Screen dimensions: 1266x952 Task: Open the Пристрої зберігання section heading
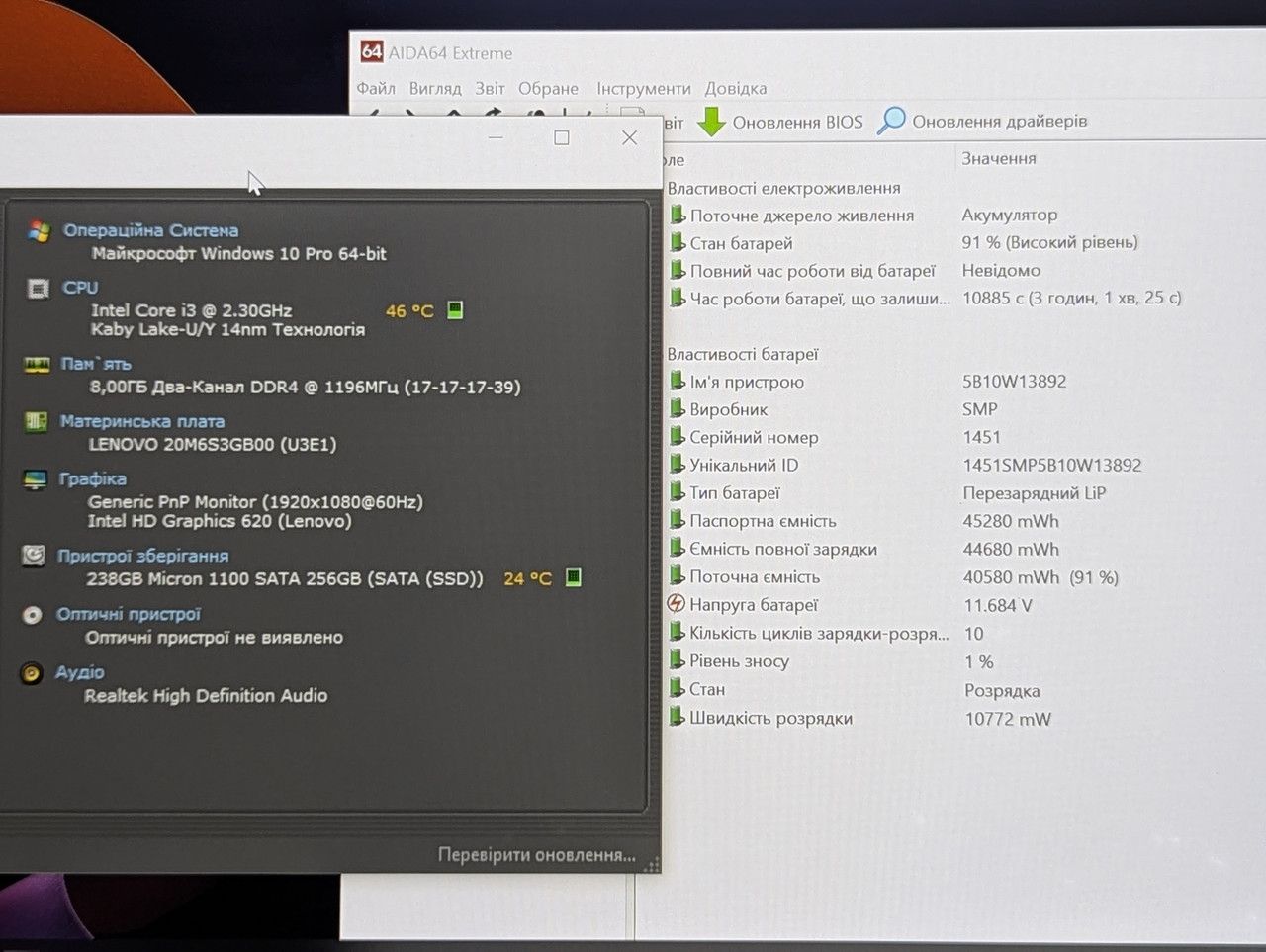[x=142, y=556]
